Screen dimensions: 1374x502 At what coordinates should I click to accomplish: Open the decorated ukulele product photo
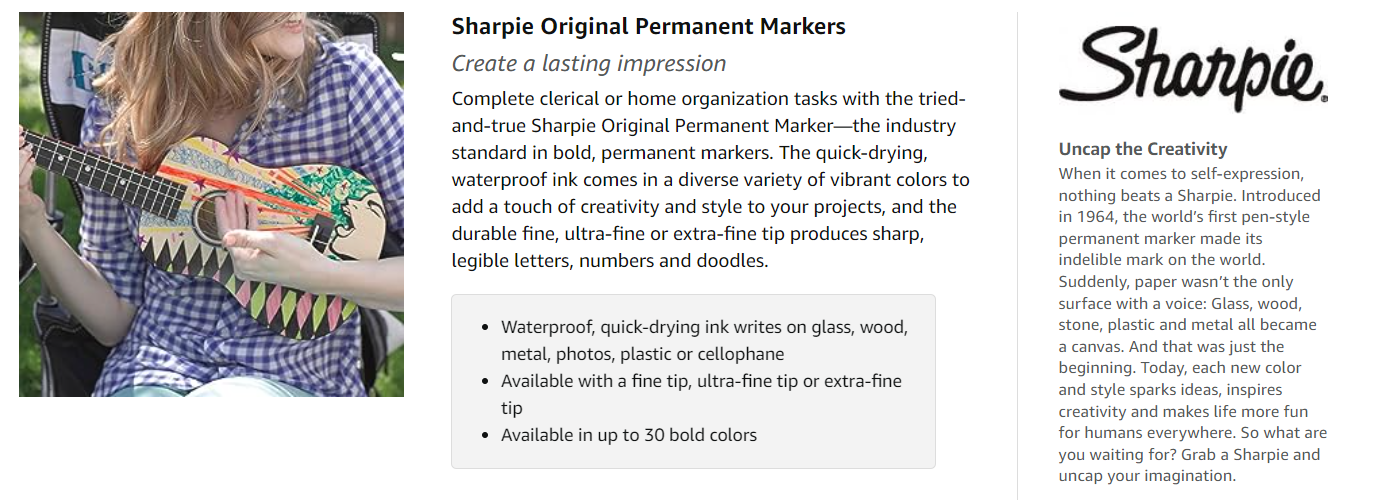coord(211,204)
